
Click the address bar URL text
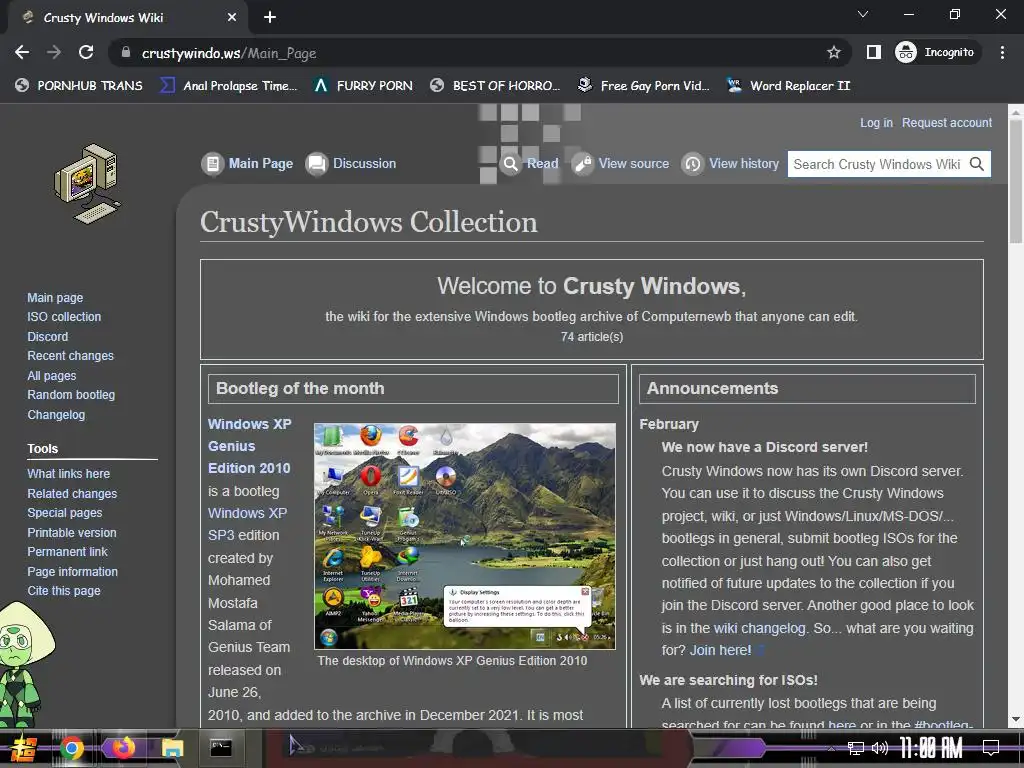click(229, 53)
